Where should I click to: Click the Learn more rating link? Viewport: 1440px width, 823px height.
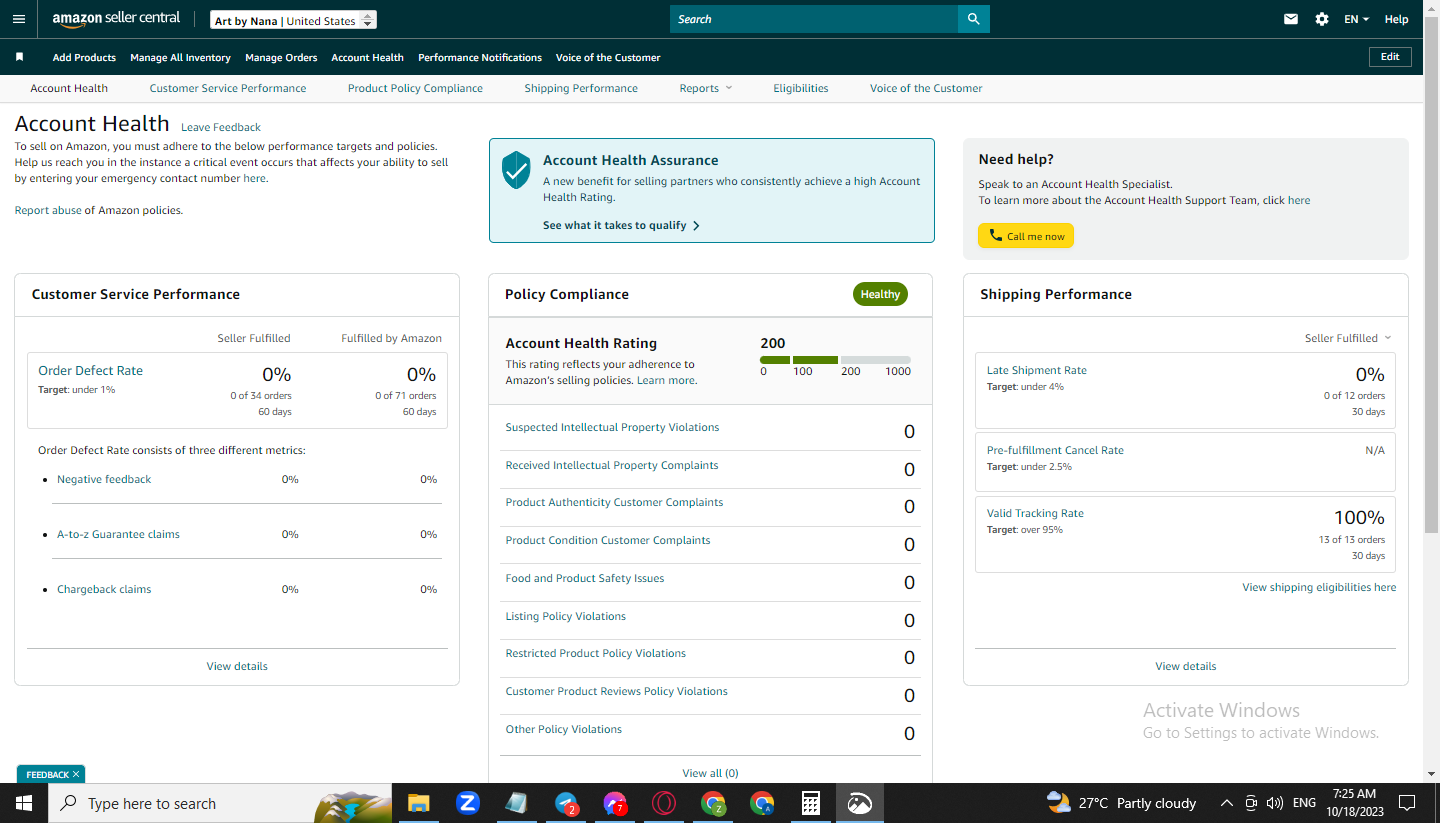coord(665,380)
